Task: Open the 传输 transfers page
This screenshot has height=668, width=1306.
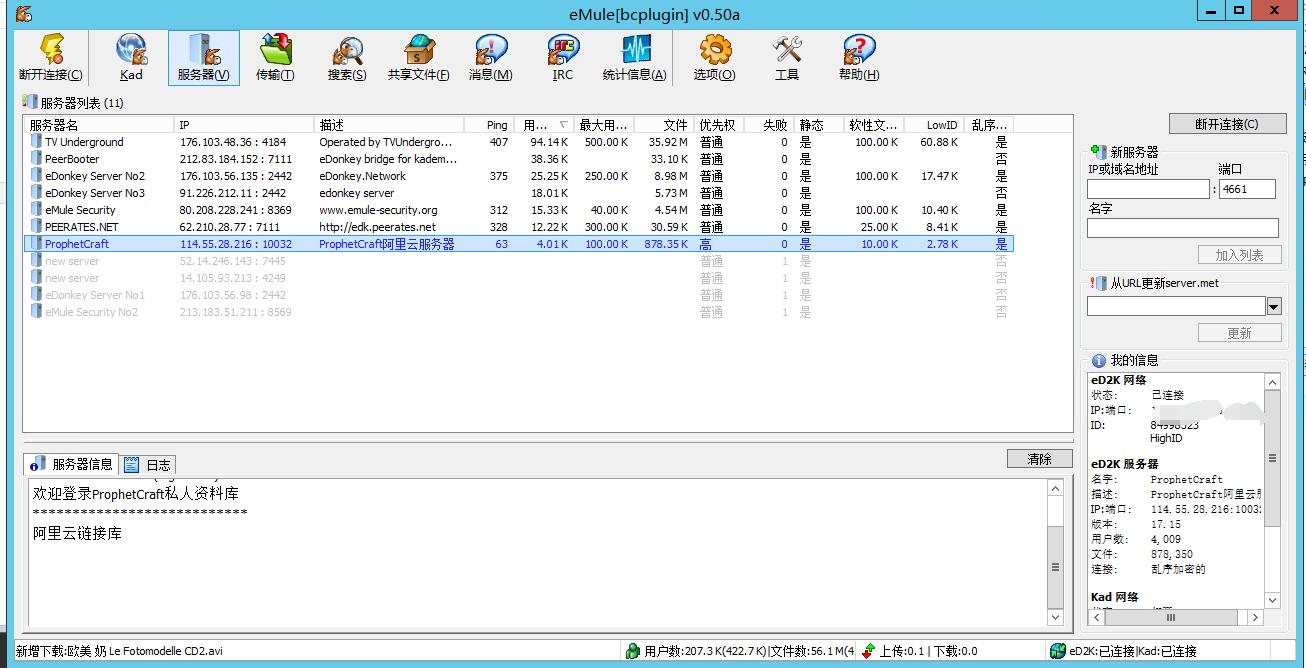Action: [275, 57]
